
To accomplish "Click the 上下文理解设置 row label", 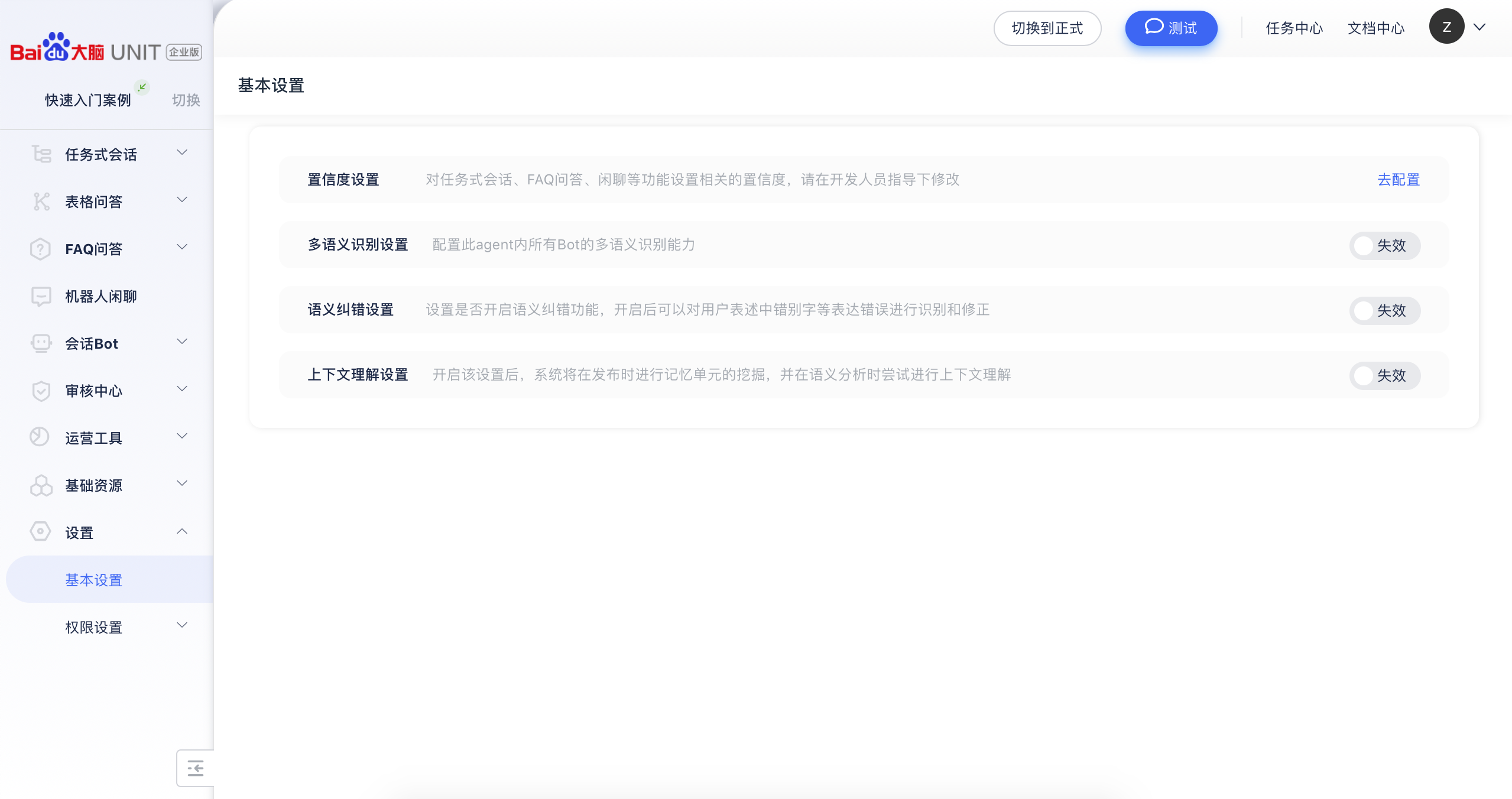I will click(x=358, y=375).
